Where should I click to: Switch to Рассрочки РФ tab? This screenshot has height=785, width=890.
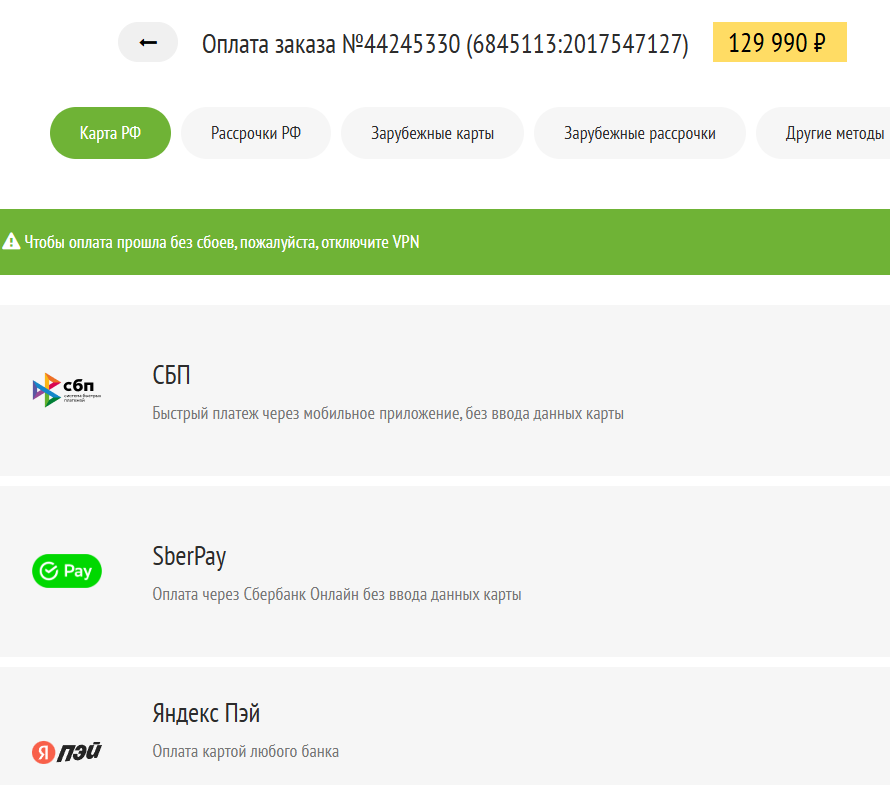coord(255,133)
